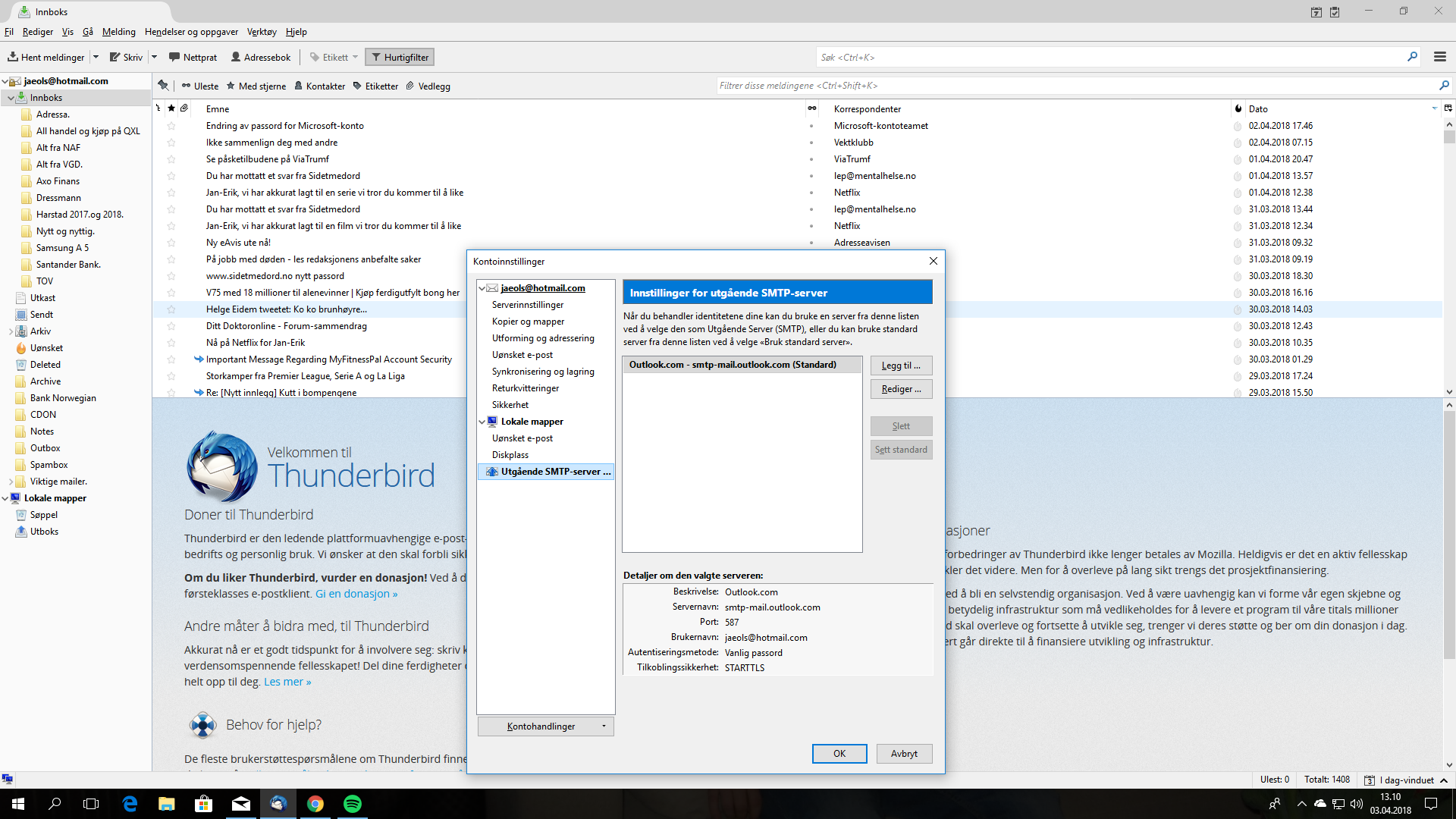
Task: Click the Skriv compose button
Action: coord(126,57)
